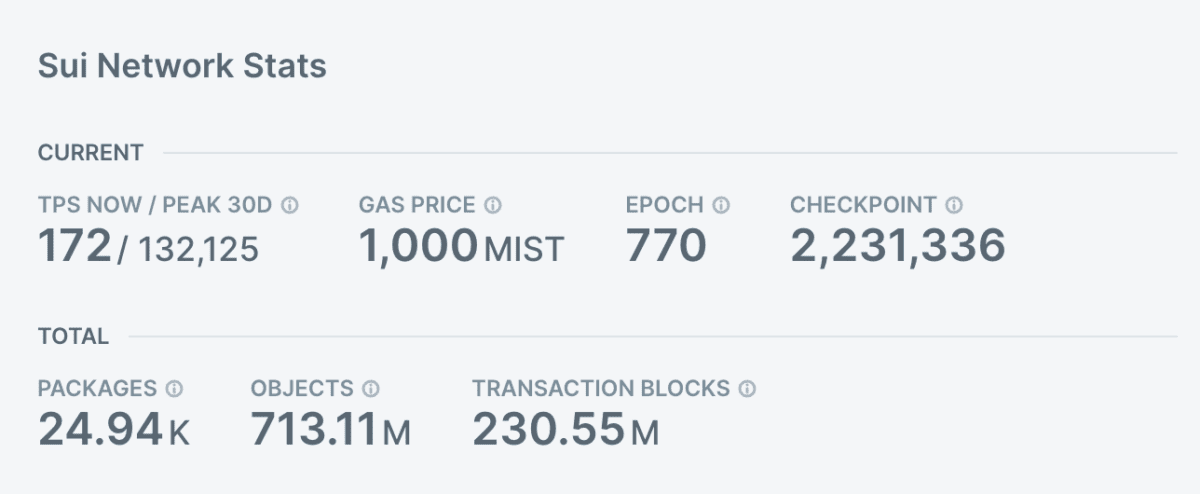Click the info icon next to Epoch
The height and width of the screenshot is (494, 1200).
click(721, 205)
